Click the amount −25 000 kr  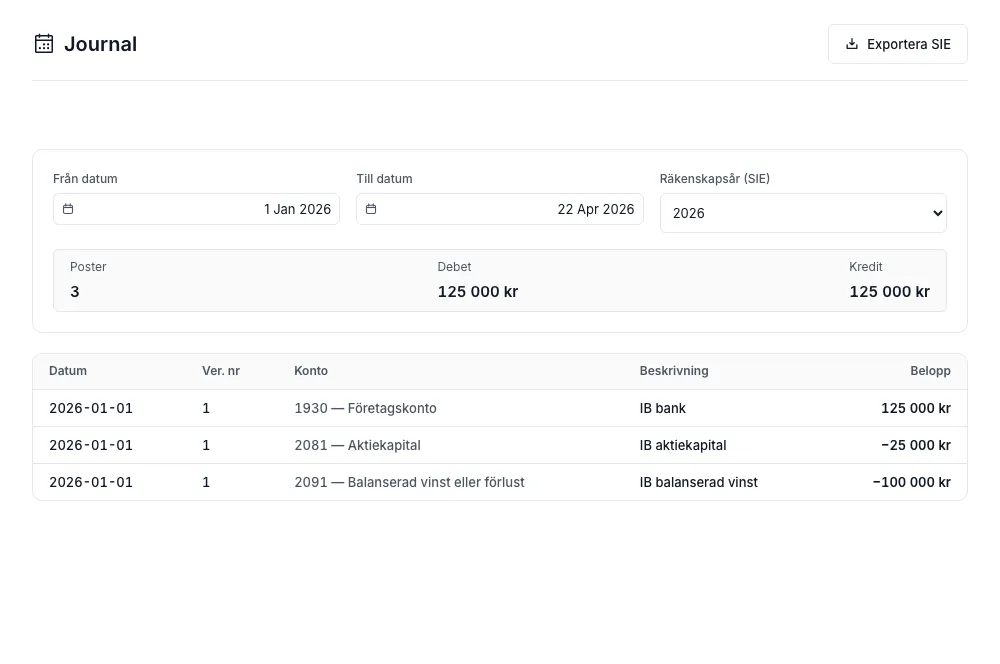pos(916,445)
